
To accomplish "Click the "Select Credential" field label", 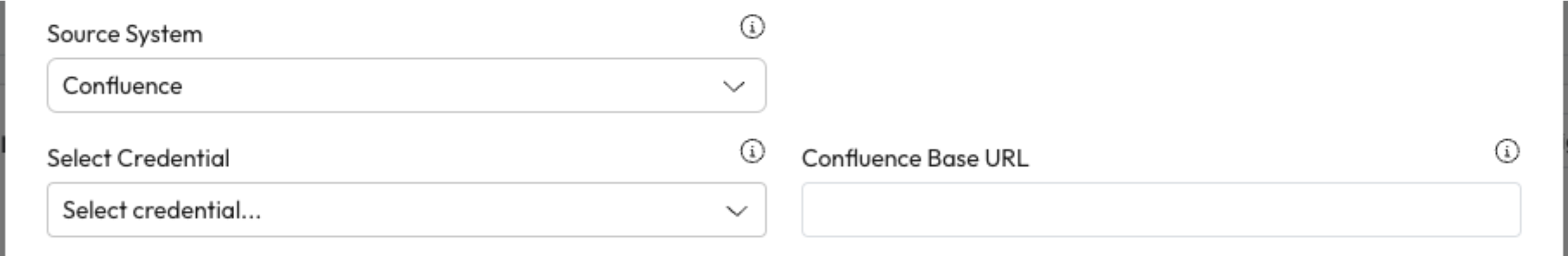I will (x=138, y=158).
